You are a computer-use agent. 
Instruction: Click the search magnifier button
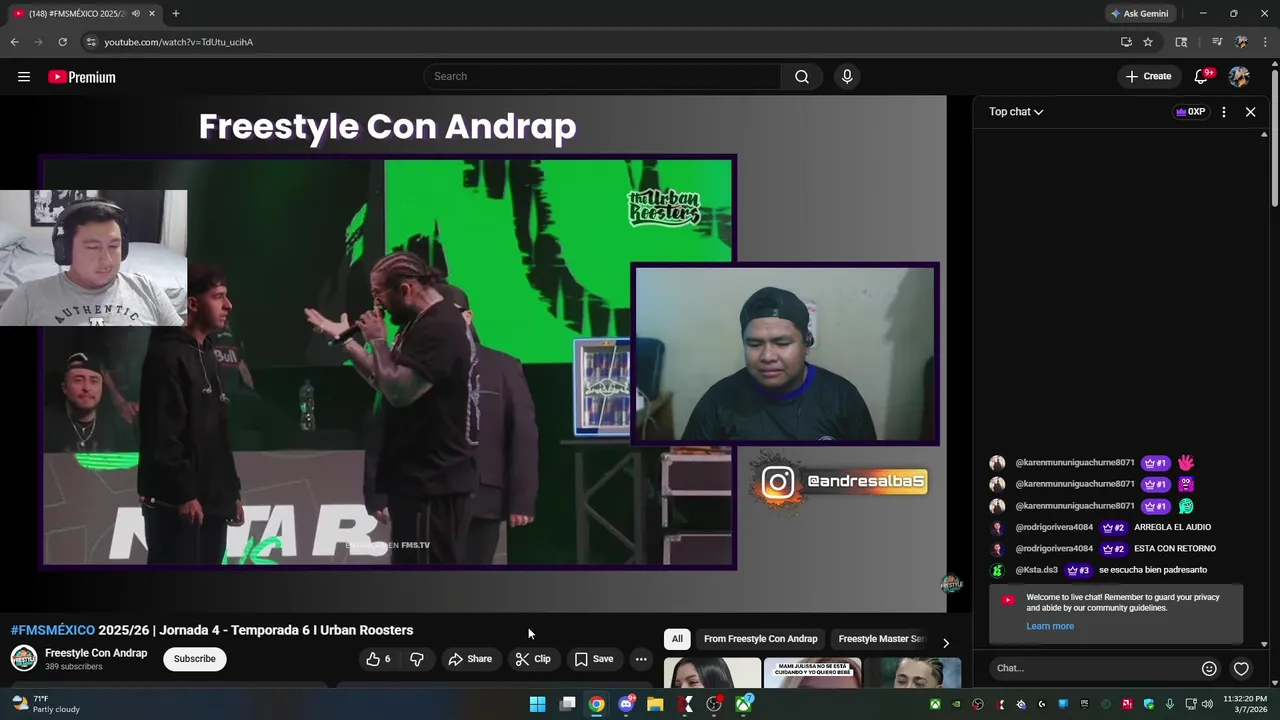[x=802, y=77]
